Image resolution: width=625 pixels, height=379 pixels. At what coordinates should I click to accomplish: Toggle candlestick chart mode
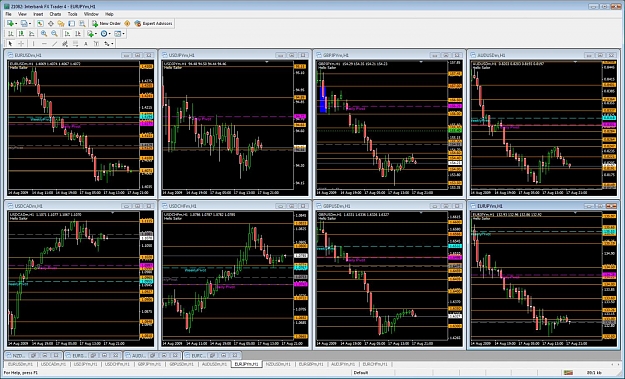(x=21, y=34)
